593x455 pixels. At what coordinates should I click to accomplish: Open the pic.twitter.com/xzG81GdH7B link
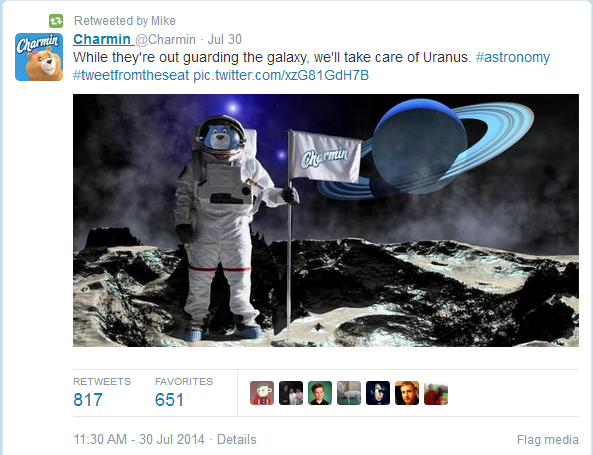(x=281, y=75)
